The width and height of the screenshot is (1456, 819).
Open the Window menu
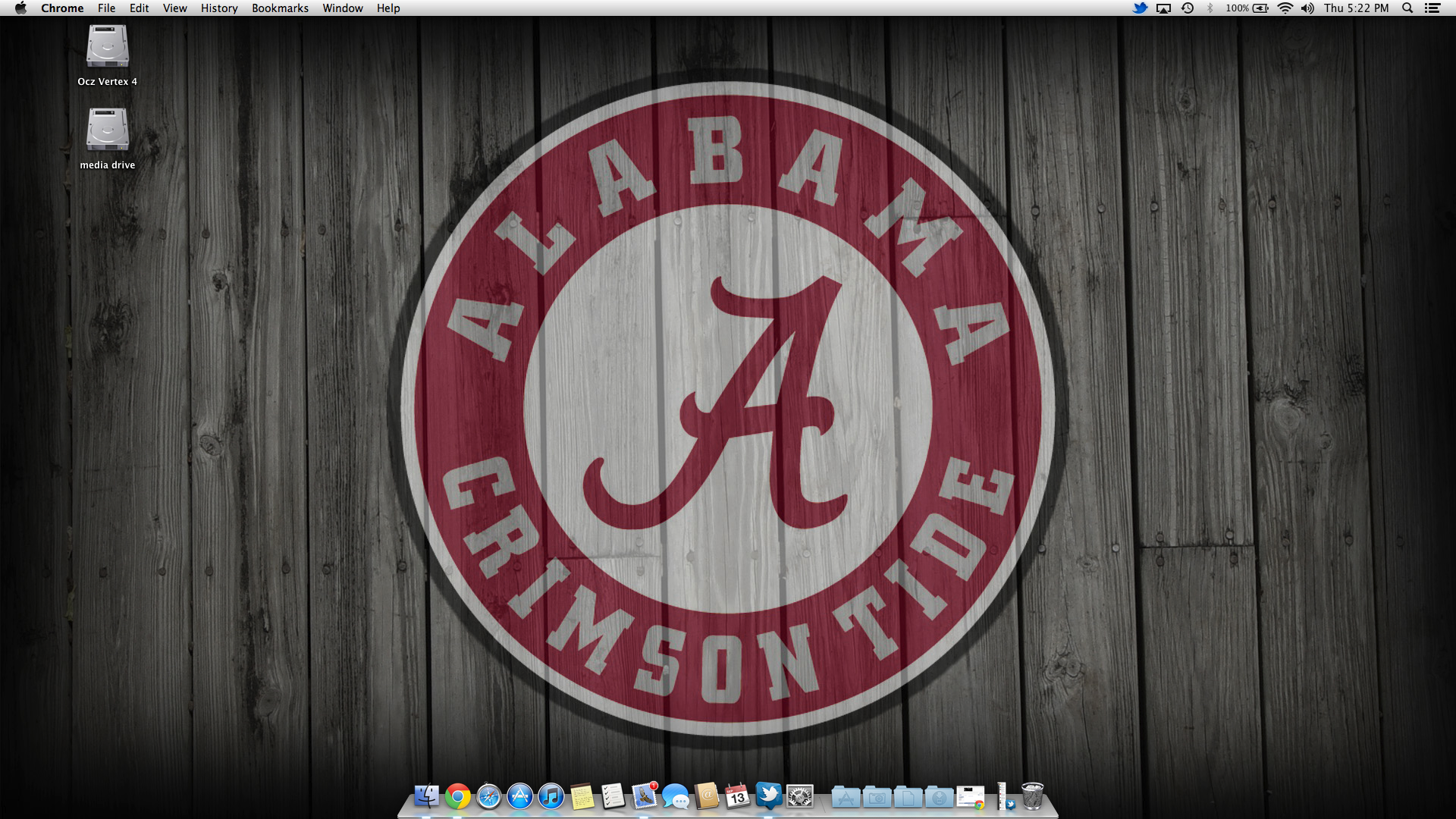(343, 8)
